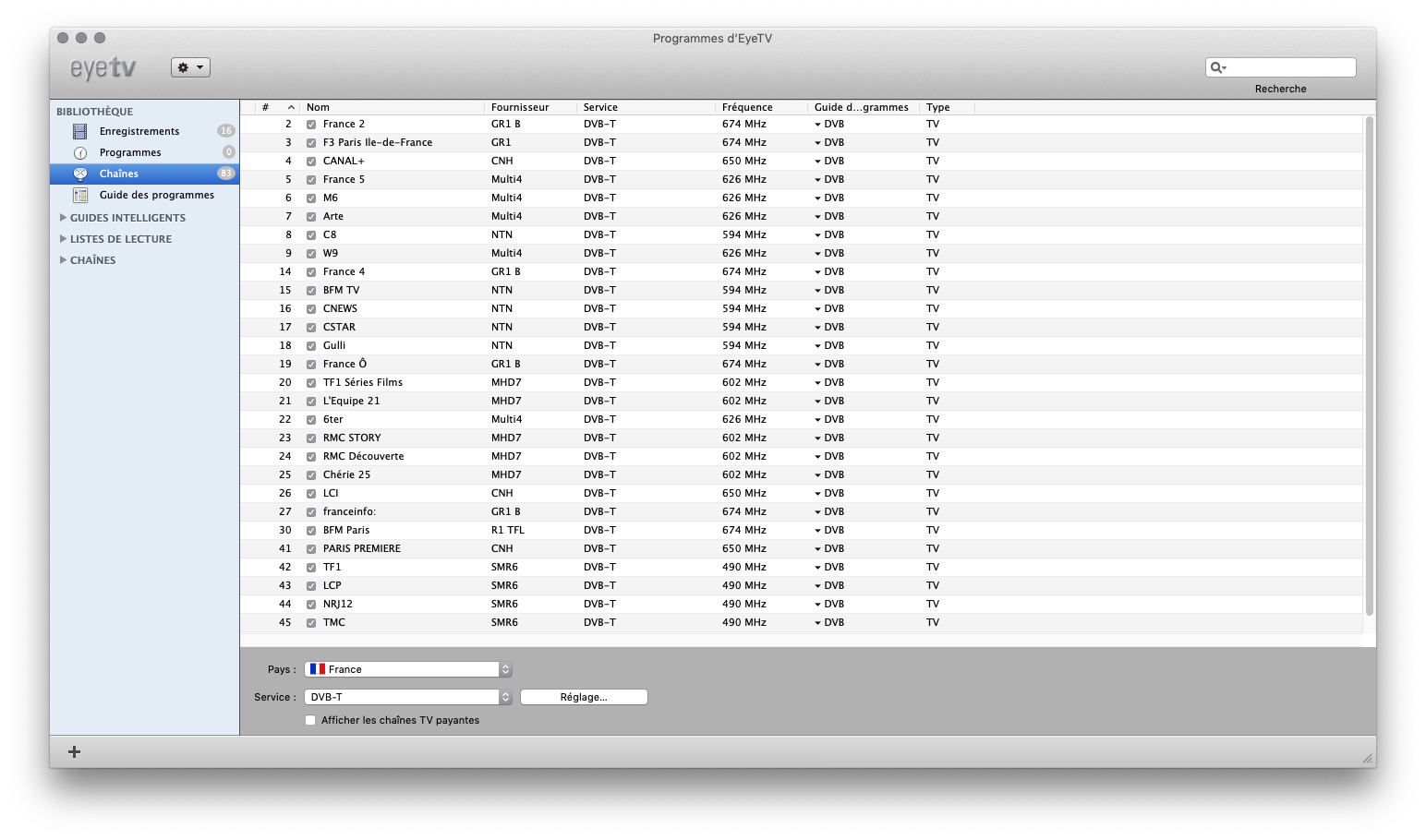Click the Programmes clock icon
The image size is (1426, 840).
click(x=80, y=152)
